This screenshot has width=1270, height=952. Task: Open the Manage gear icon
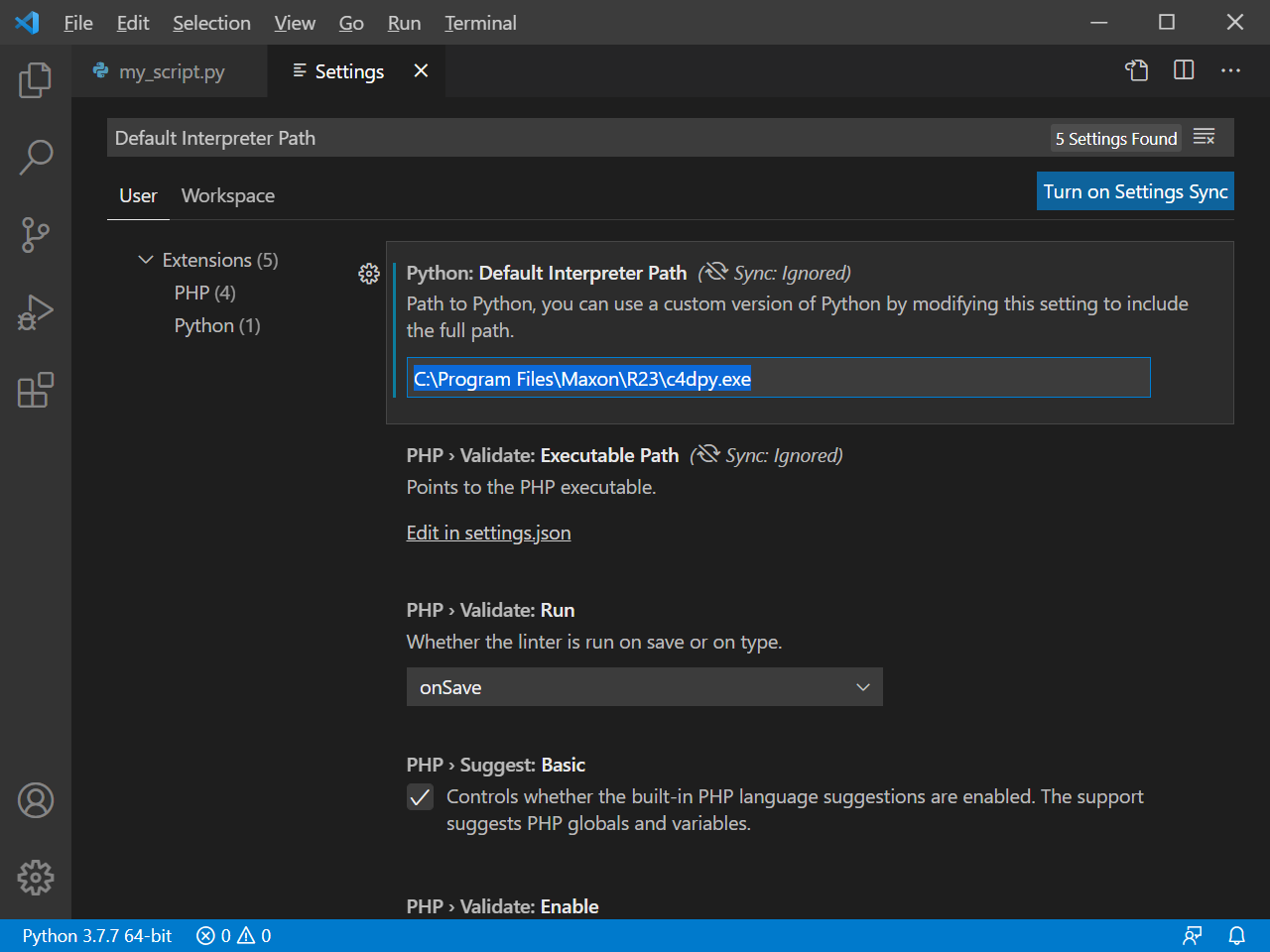pyautogui.click(x=36, y=878)
